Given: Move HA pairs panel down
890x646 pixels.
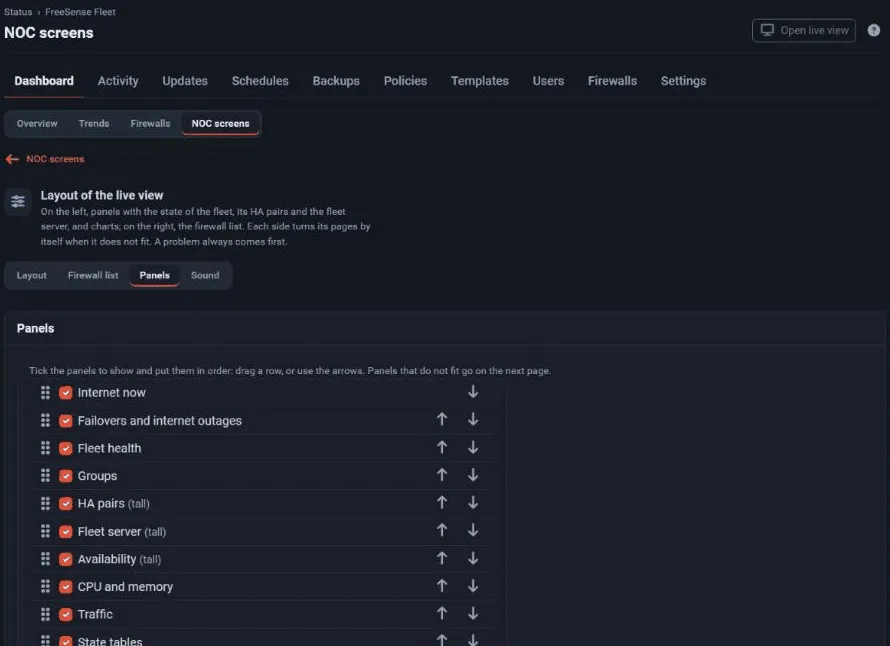Looking at the screenshot, I should [x=473, y=502].
